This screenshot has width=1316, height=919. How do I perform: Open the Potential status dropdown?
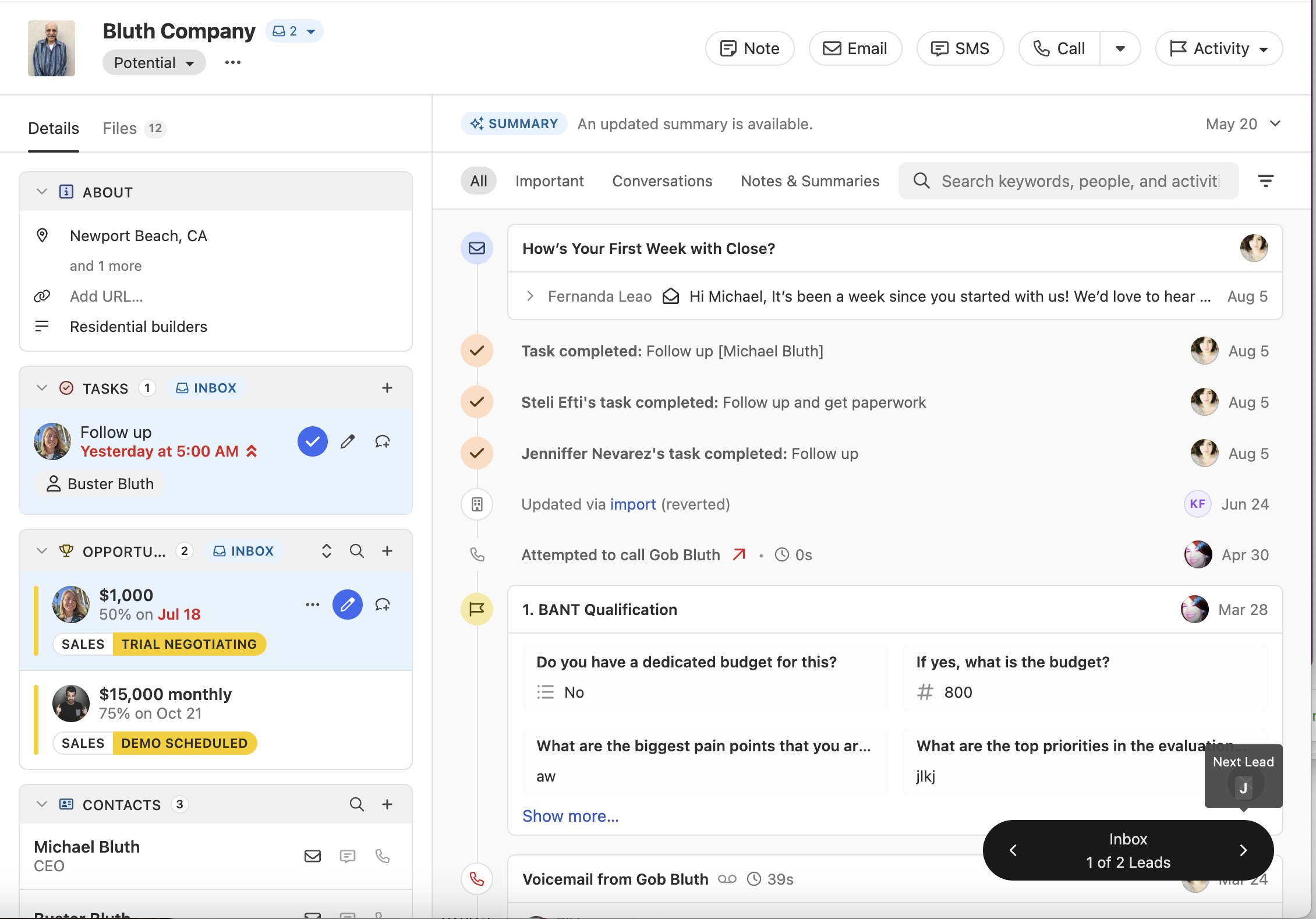pyautogui.click(x=154, y=62)
